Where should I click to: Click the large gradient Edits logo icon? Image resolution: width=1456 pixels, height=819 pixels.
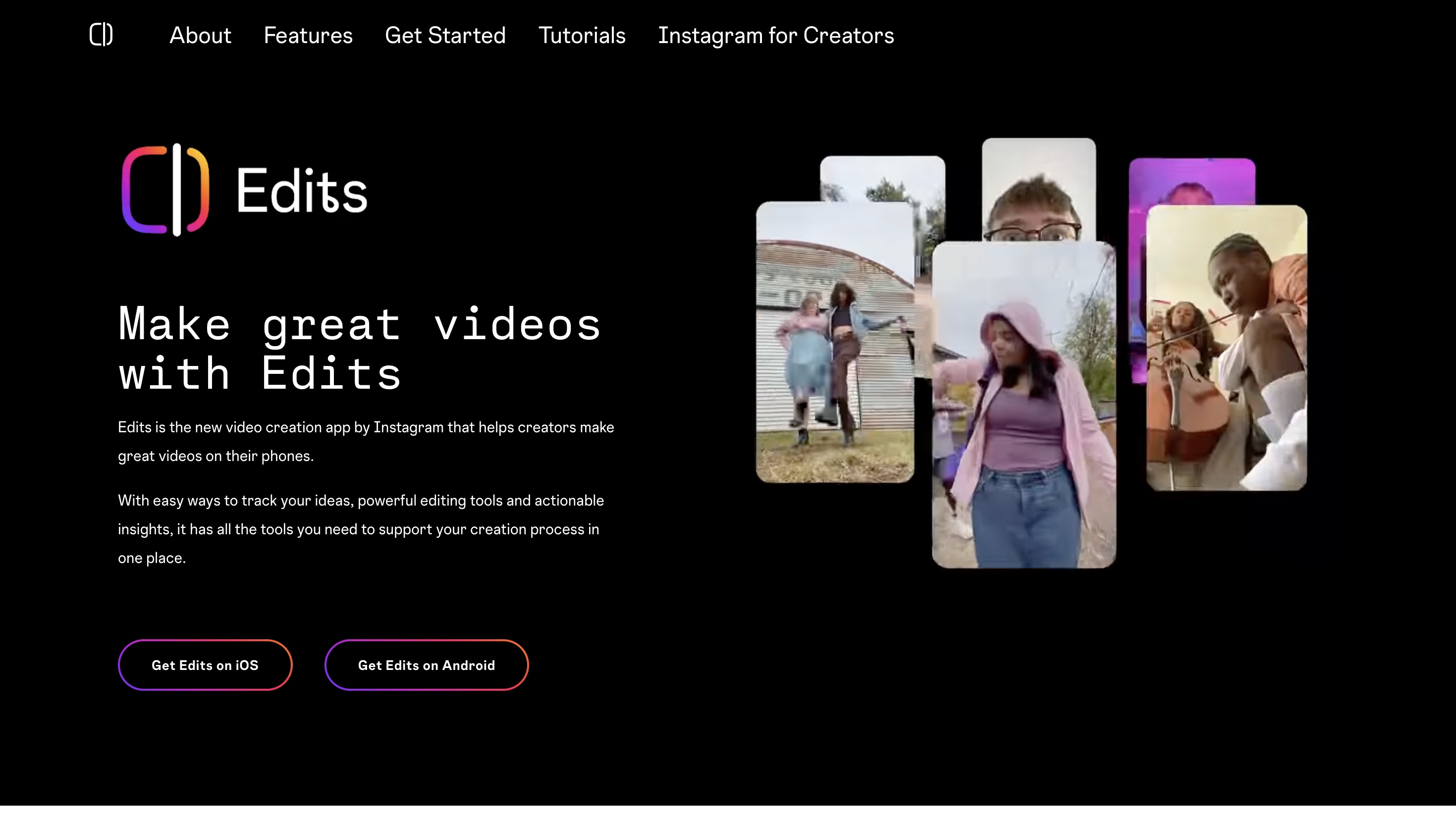[x=165, y=190]
